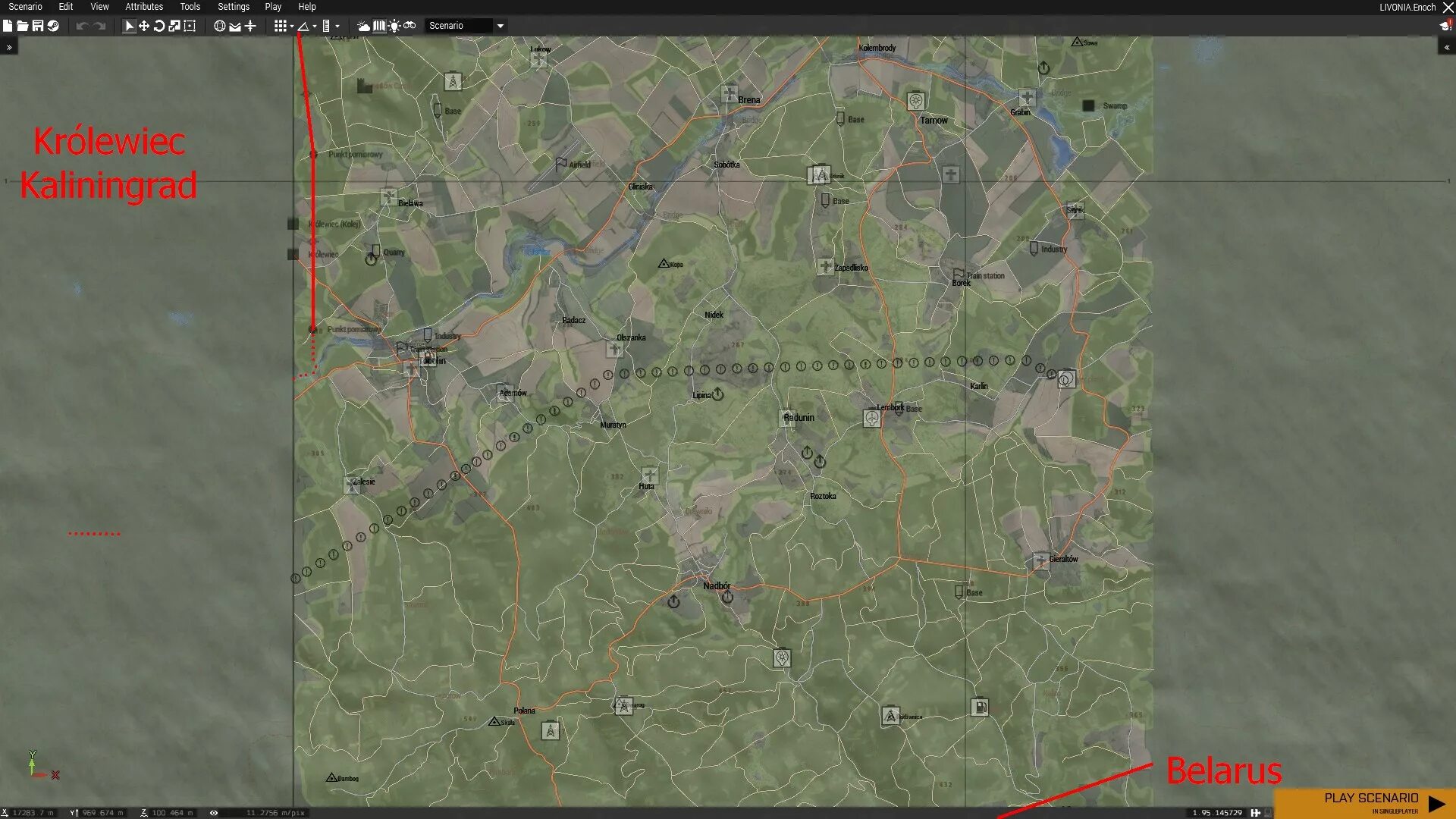Open the Tools menu
Image resolution: width=1456 pixels, height=819 pixels.
190,7
